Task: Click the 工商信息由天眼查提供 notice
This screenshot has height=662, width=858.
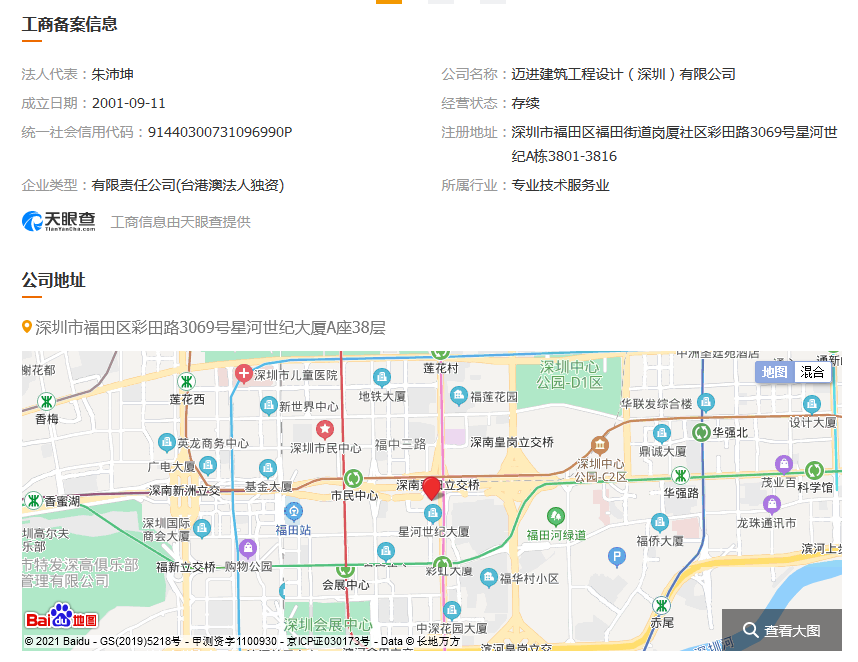Action: click(181, 222)
